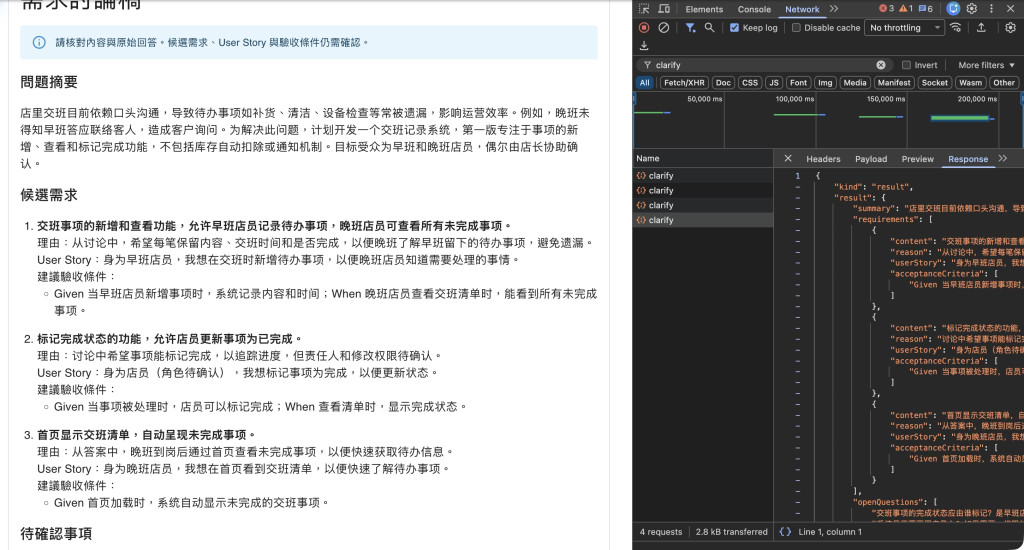Screen dimensions: 1024x550
Task: Open the Preview tab
Action: coord(918,159)
